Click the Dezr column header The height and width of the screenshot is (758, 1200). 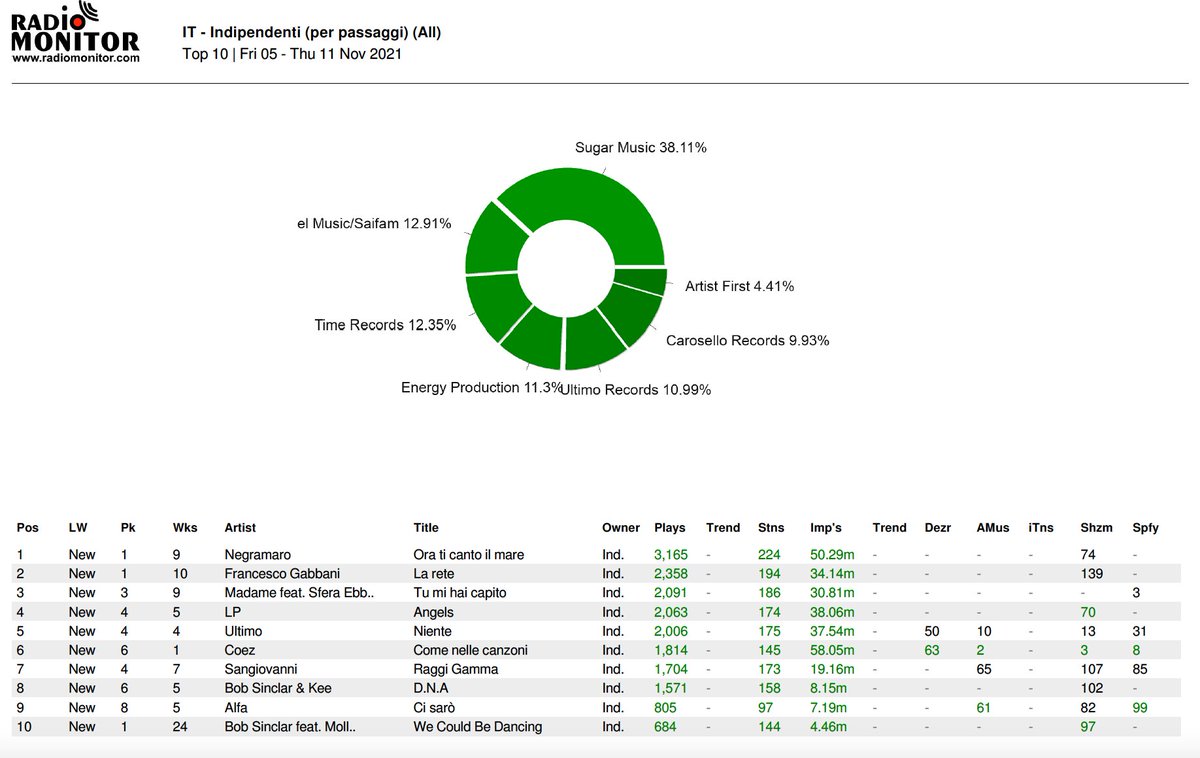[938, 527]
